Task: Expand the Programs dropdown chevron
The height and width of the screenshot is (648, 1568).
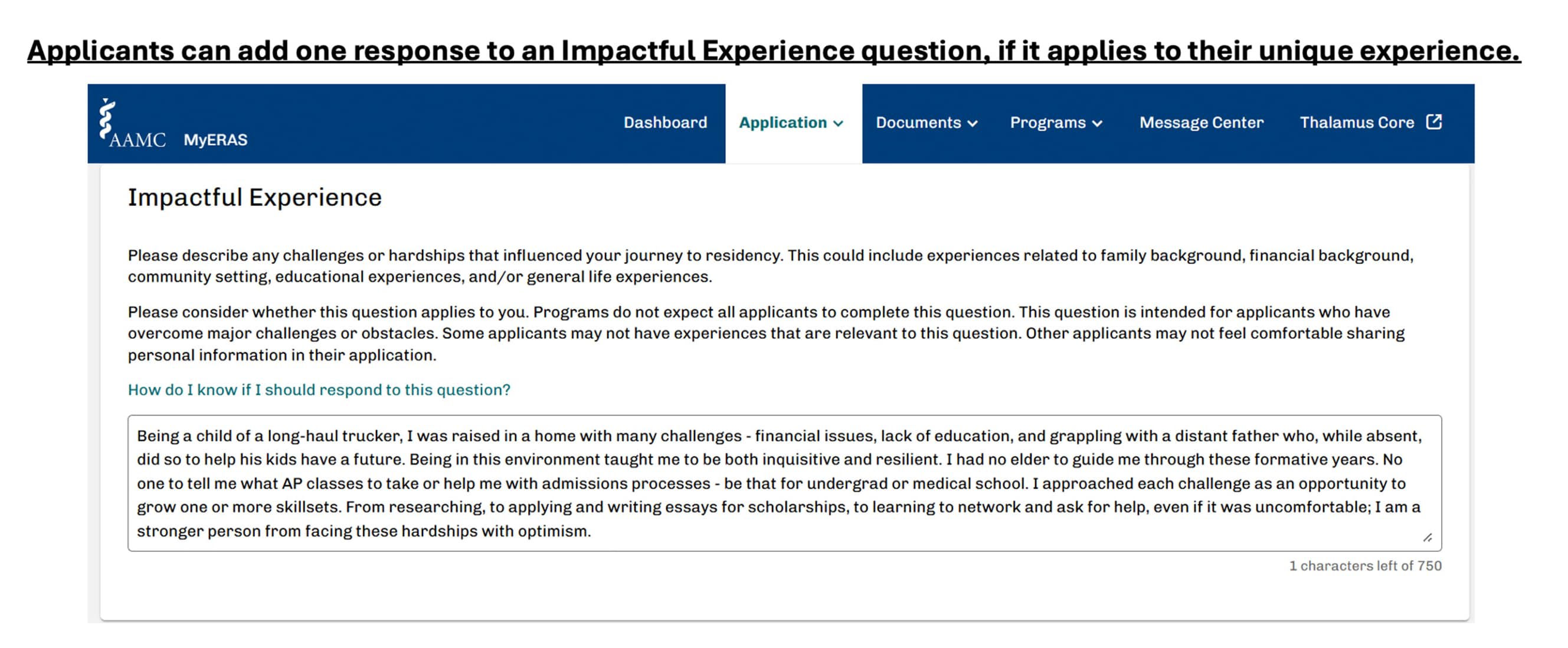Action: point(1098,123)
